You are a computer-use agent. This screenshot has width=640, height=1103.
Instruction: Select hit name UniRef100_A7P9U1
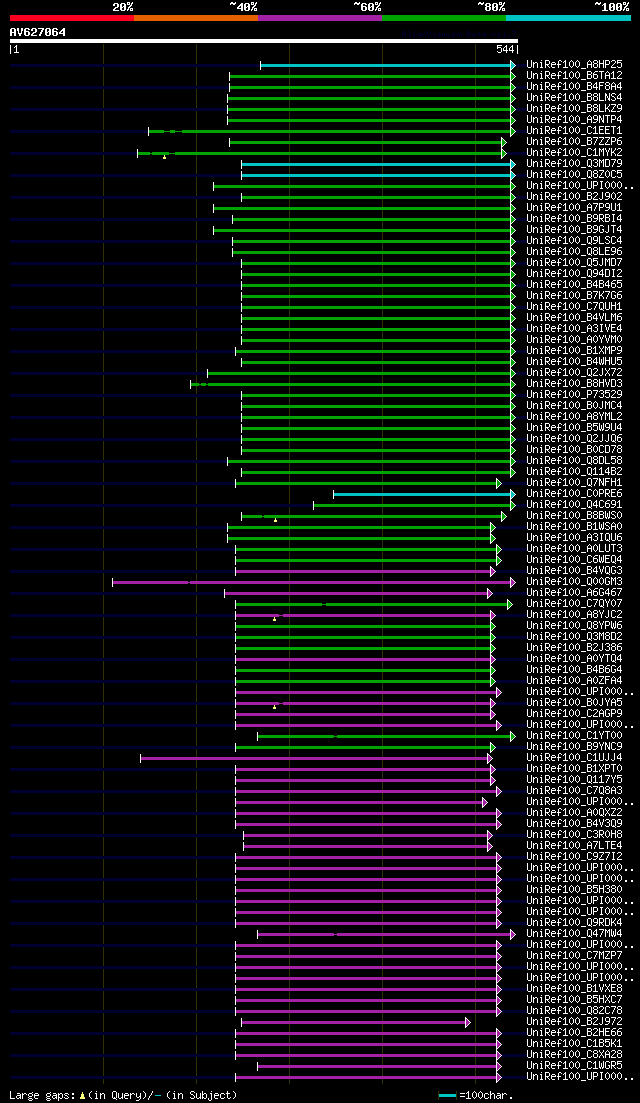pyautogui.click(x=574, y=208)
